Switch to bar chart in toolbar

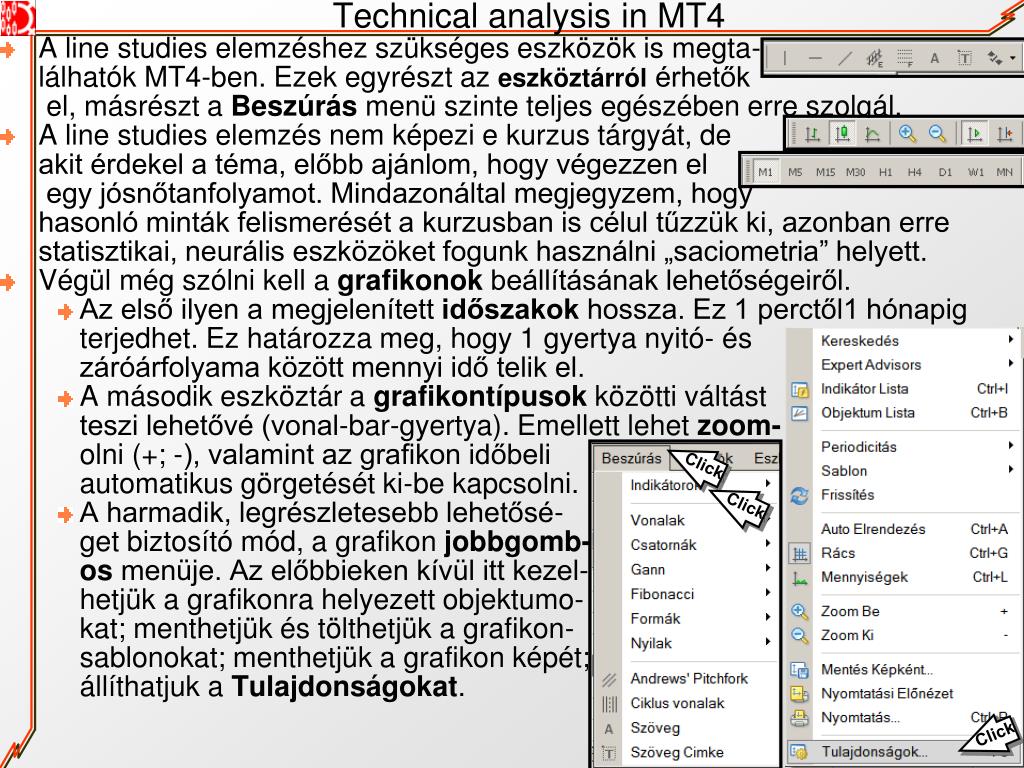point(812,135)
